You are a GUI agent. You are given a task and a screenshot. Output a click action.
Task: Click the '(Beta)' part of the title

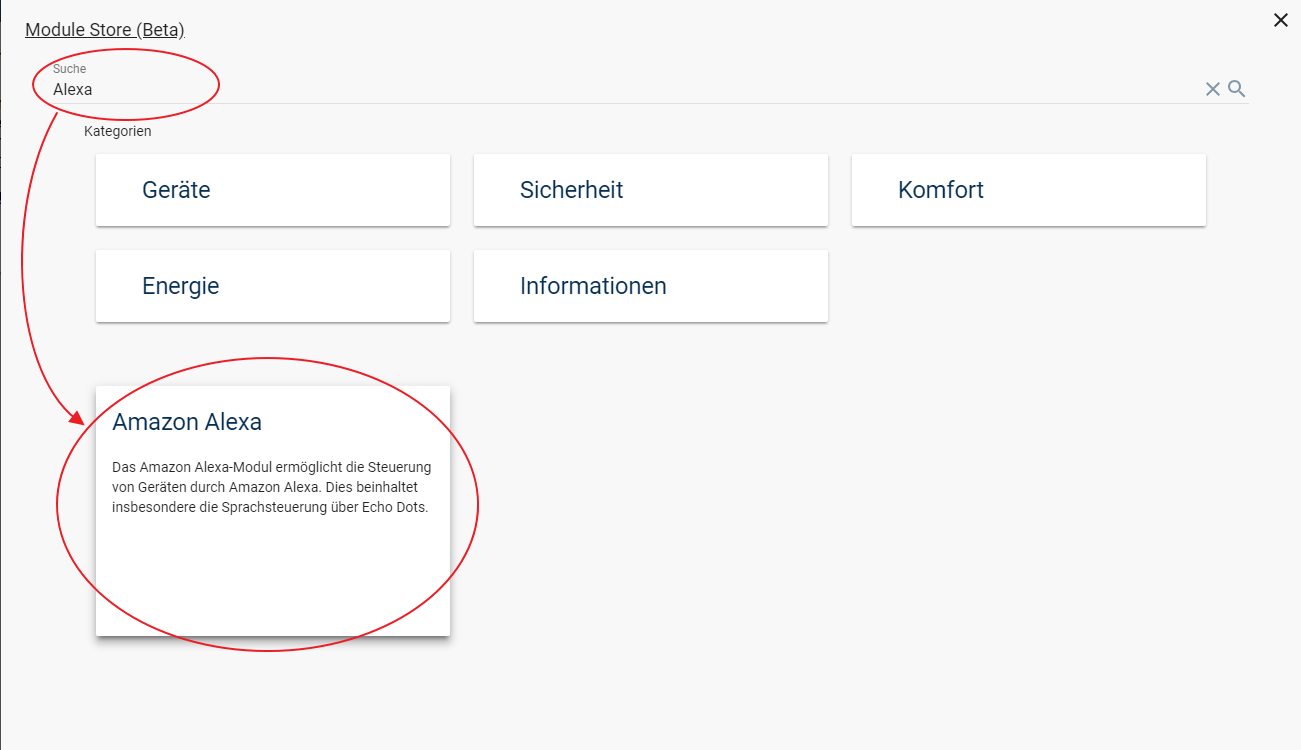click(160, 30)
